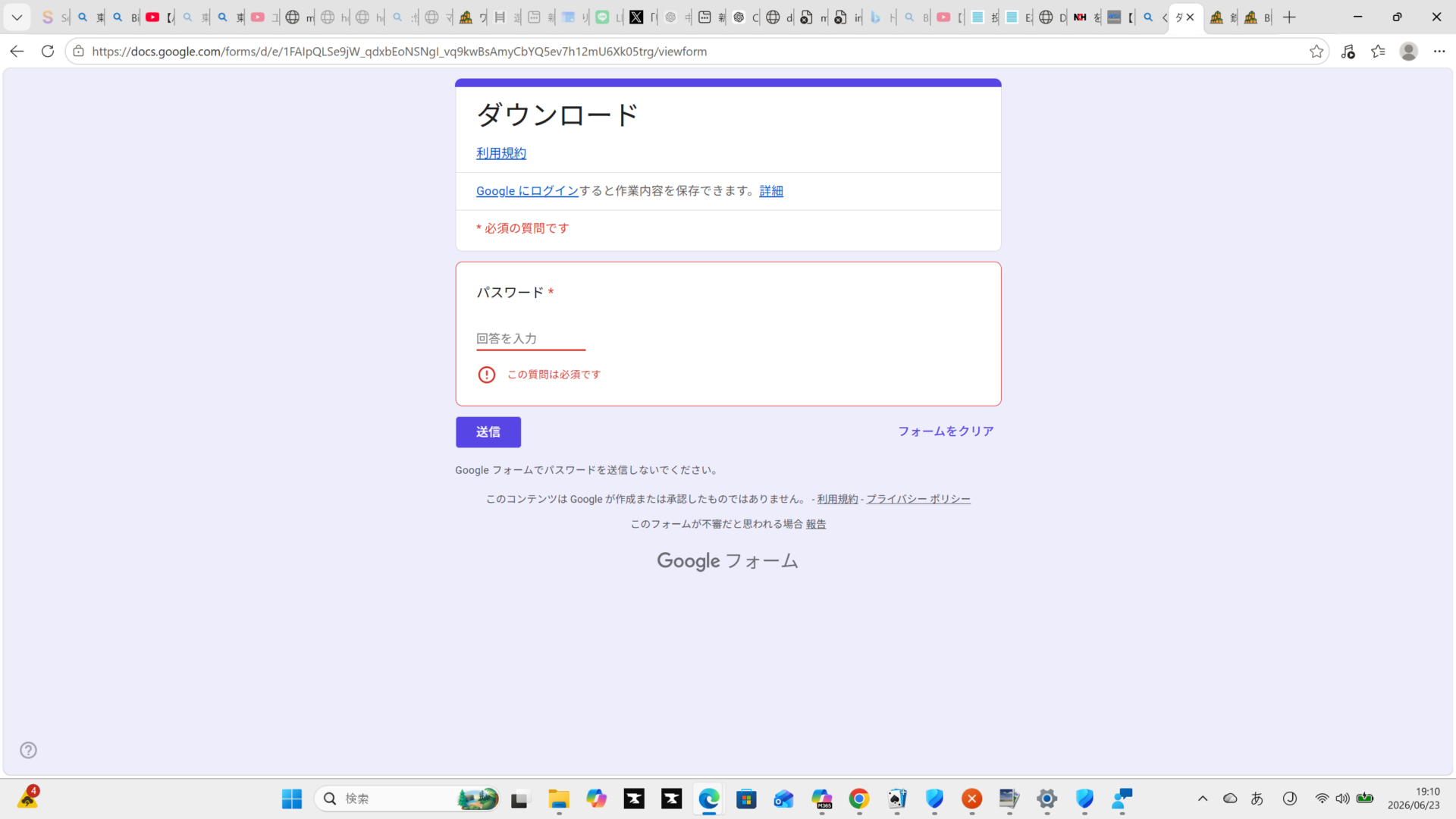Click the red required-question warning icon

[x=486, y=375]
